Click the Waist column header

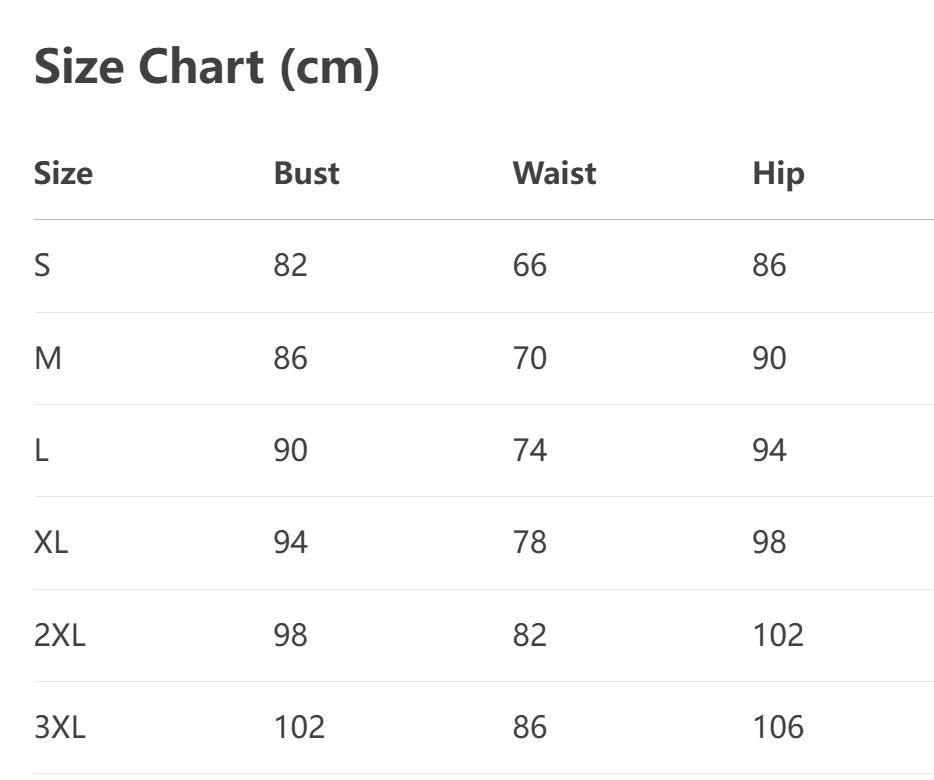[554, 173]
